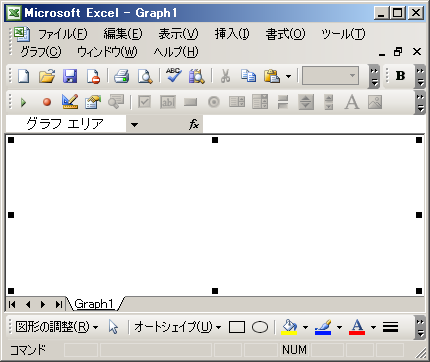Toggle Design Mode ruler icon
Image resolution: width=430 pixels, height=362 pixels.
pyautogui.click(x=70, y=102)
